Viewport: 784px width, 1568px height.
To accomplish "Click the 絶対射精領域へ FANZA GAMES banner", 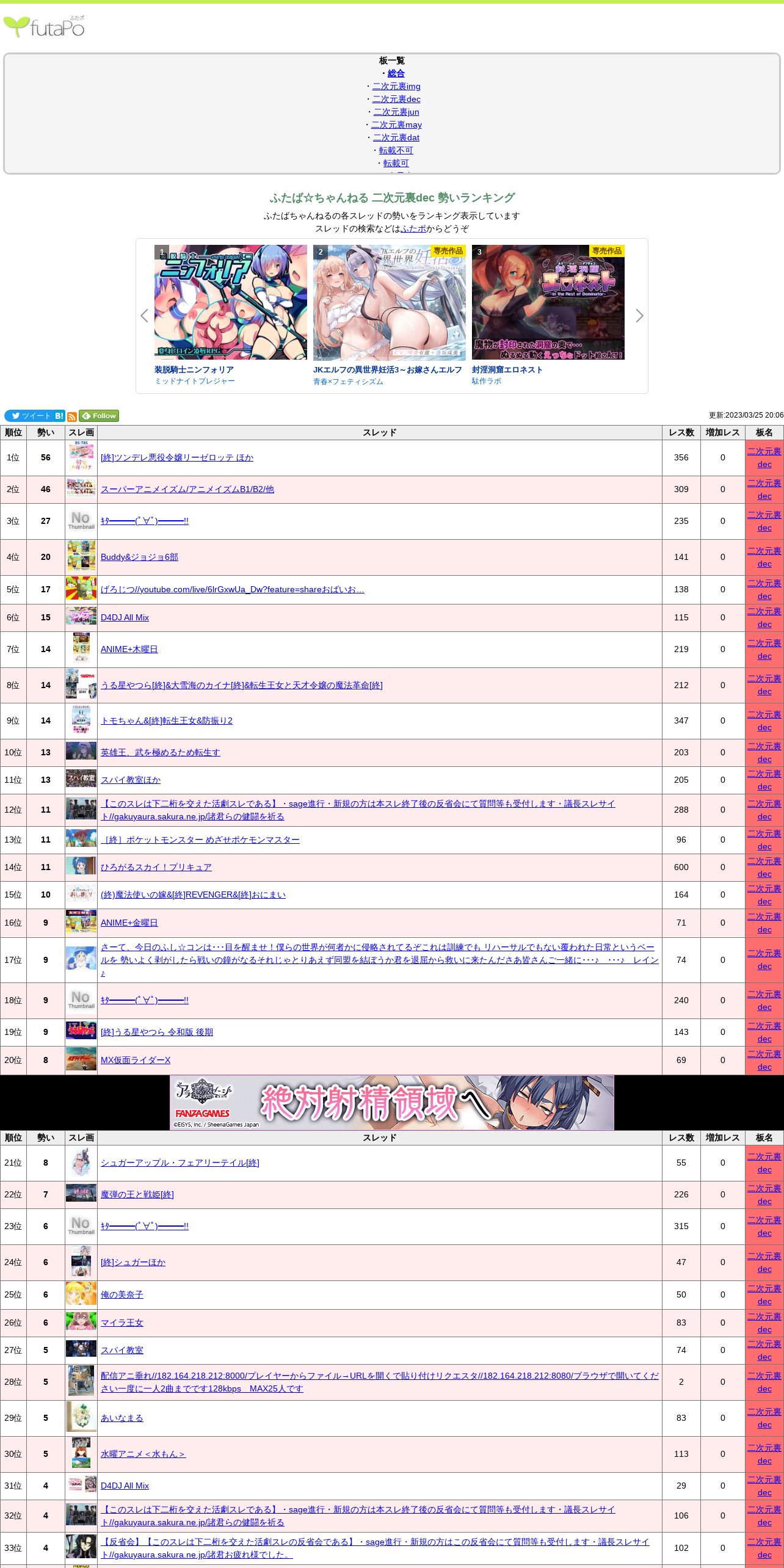I will point(392,1103).
